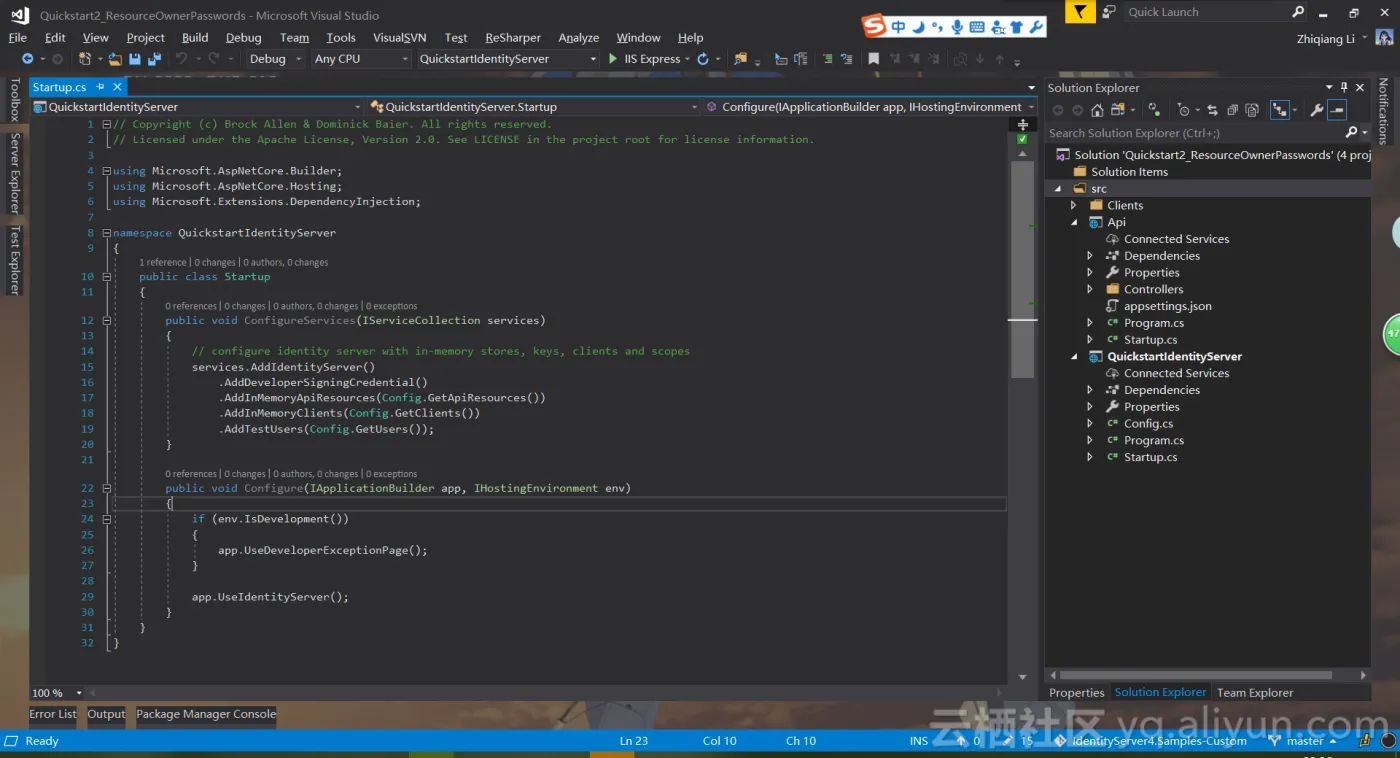This screenshot has height=758, width=1400.
Task: Click Sync with Active Document icon
Action: click(x=1212, y=110)
